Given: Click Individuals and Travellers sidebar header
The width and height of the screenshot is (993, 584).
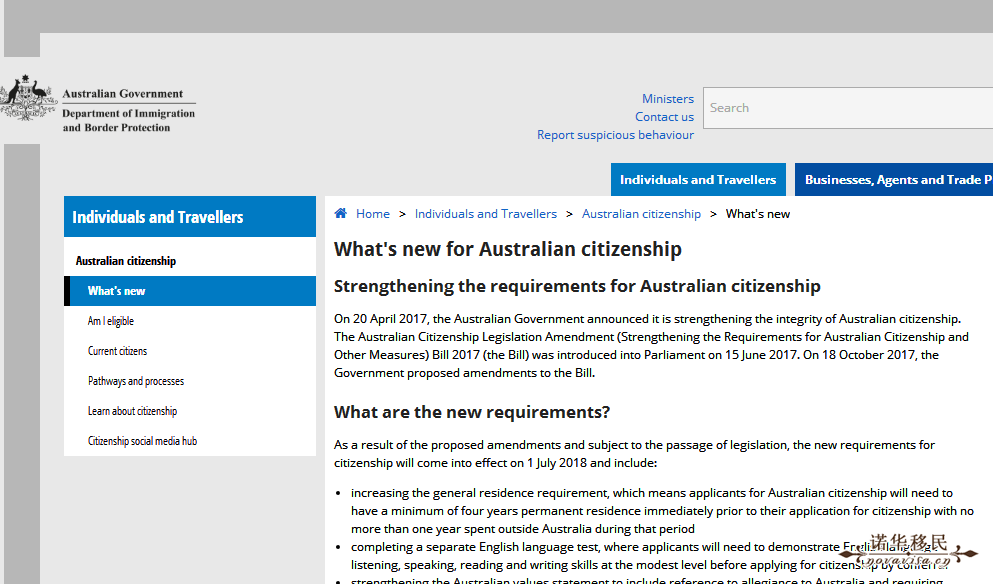Looking at the screenshot, I should pos(190,217).
